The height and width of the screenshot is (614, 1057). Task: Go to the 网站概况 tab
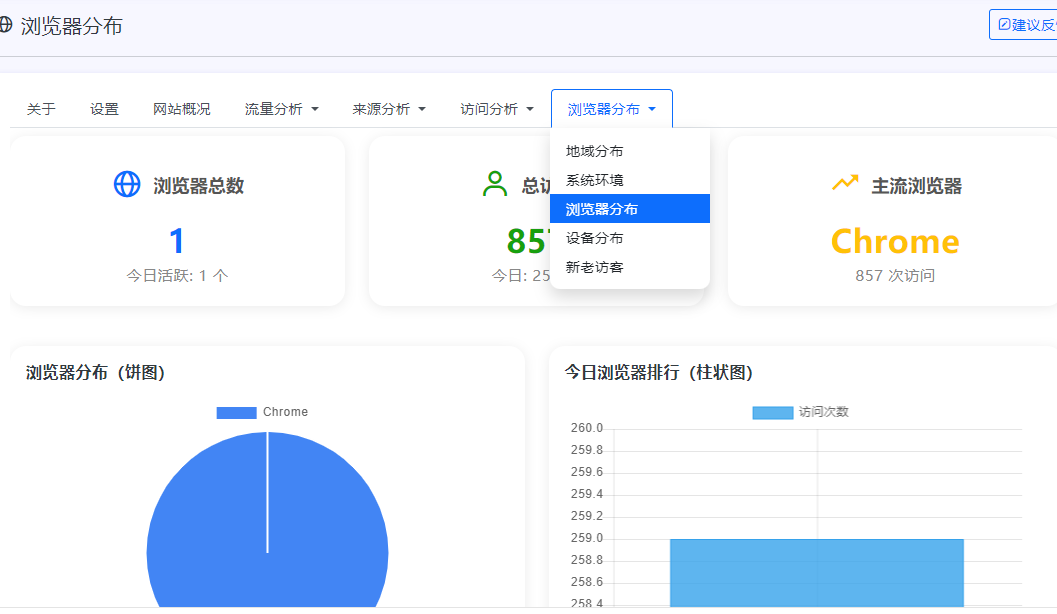tap(181, 109)
